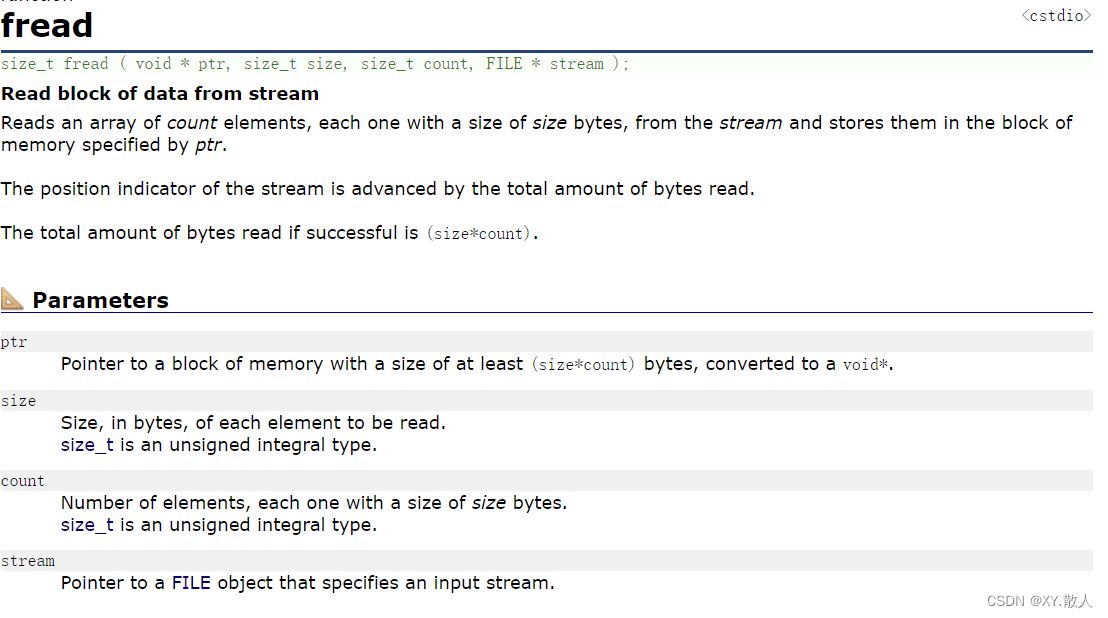Open size_t link under size parameter
The width and height of the screenshot is (1108, 618).
(87, 445)
